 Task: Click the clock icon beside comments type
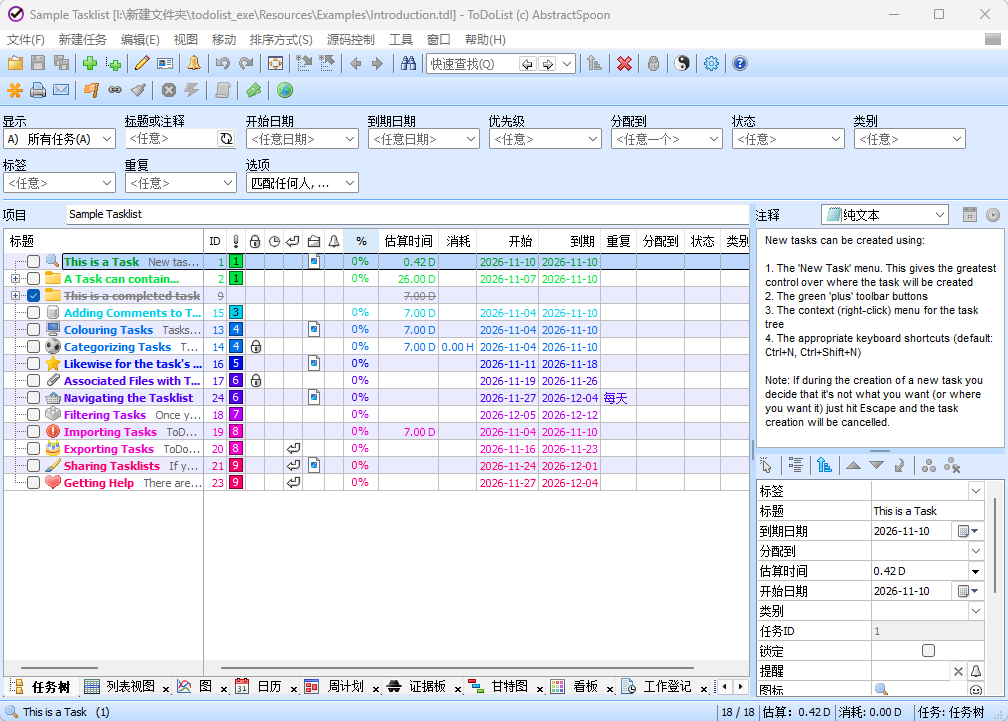[993, 215]
